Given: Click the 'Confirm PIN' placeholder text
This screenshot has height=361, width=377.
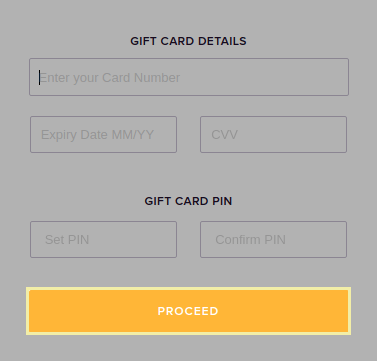Looking at the screenshot, I should (250, 240).
